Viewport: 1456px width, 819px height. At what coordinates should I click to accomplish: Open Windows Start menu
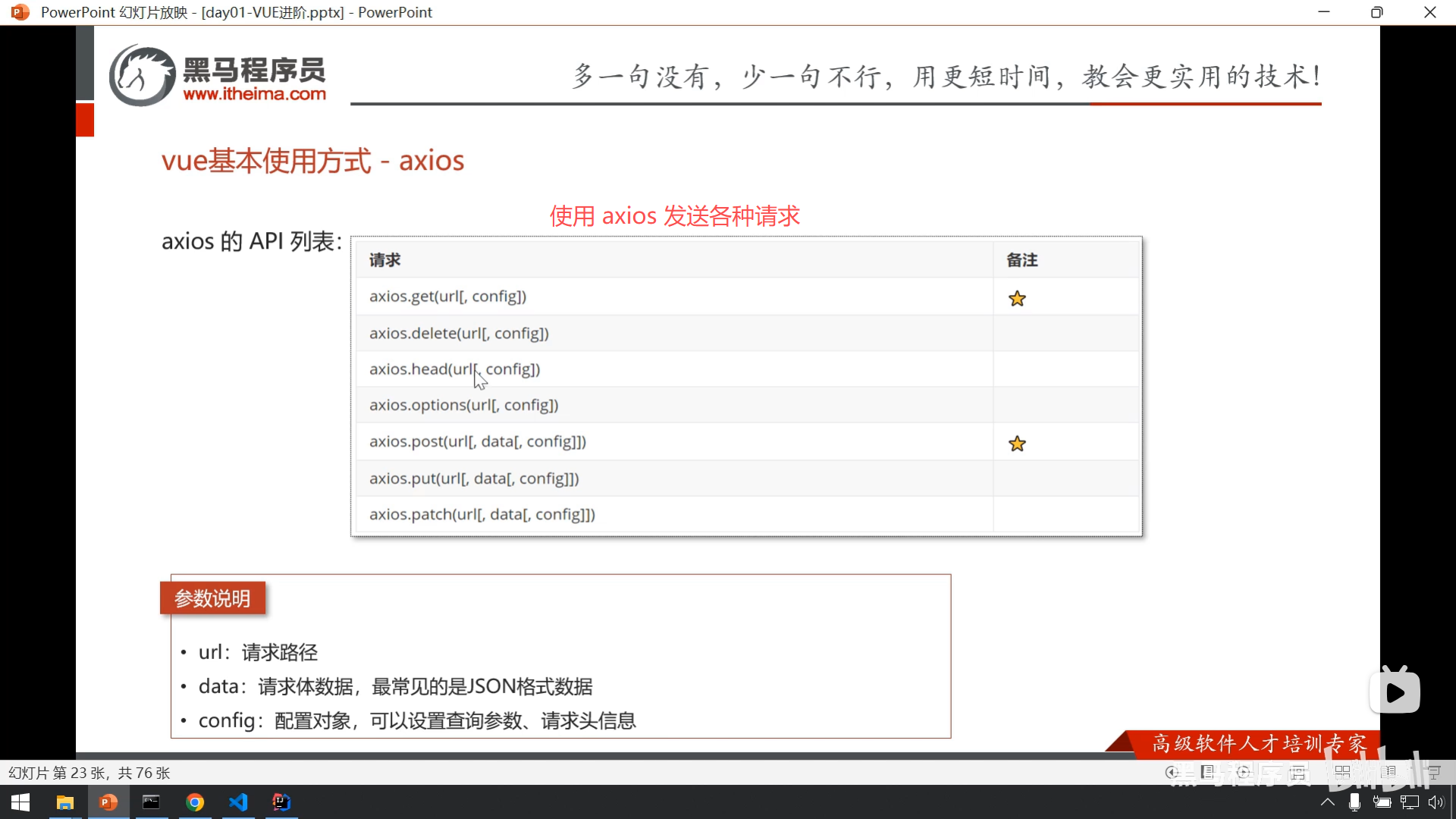pyautogui.click(x=20, y=802)
